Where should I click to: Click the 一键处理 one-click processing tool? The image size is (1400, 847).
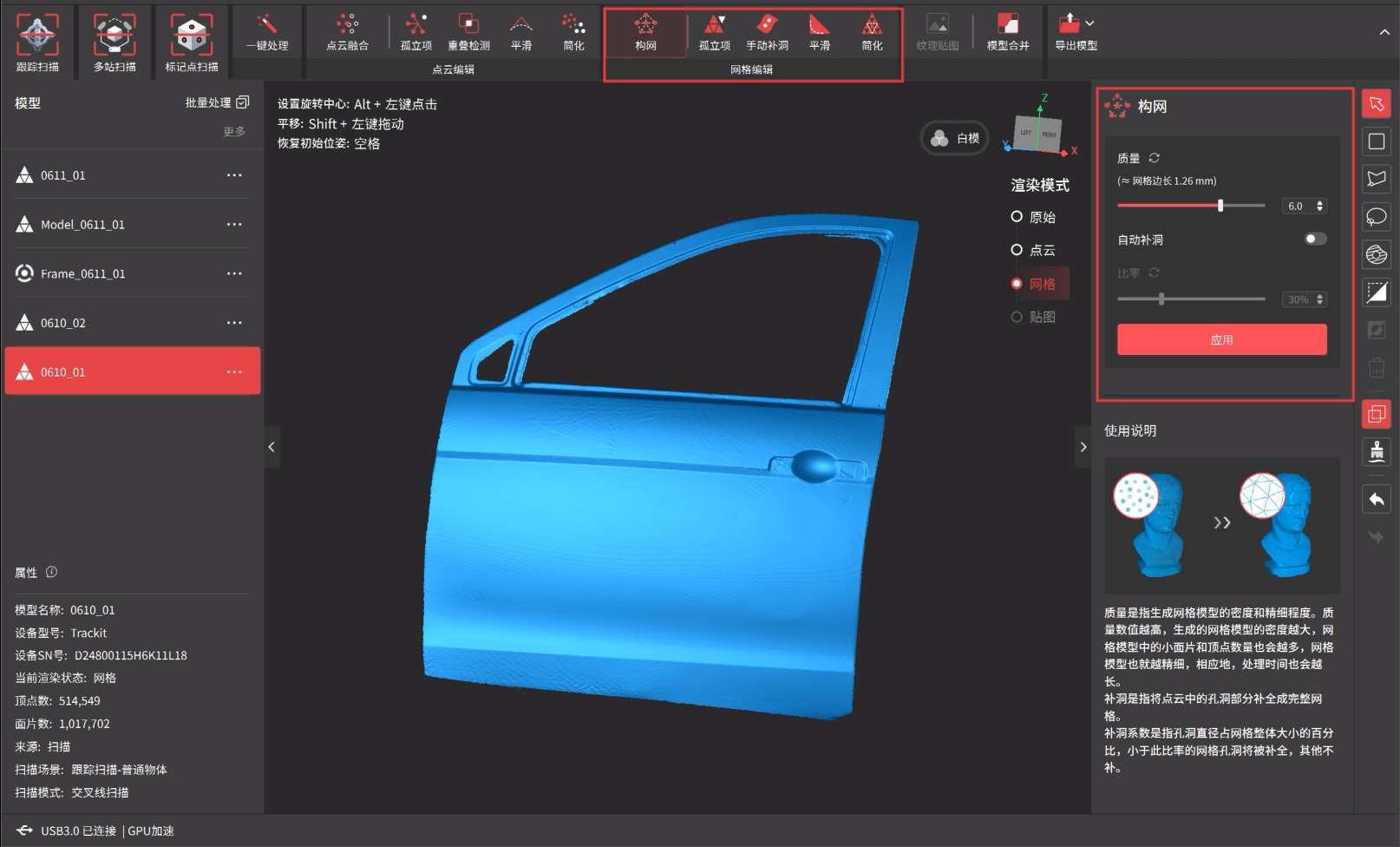click(x=266, y=32)
